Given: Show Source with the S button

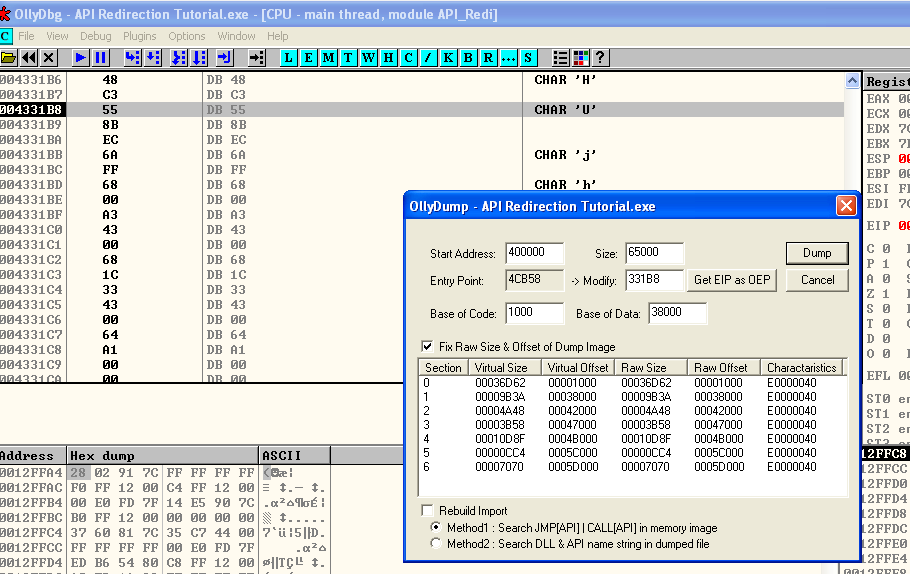Looking at the screenshot, I should point(528,57).
